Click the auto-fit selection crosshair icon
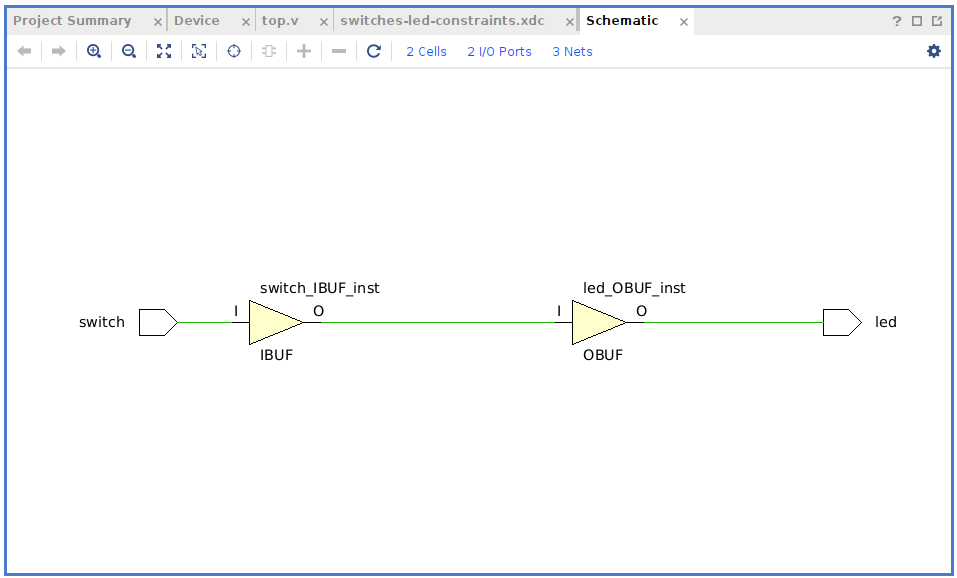 pyautogui.click(x=234, y=51)
